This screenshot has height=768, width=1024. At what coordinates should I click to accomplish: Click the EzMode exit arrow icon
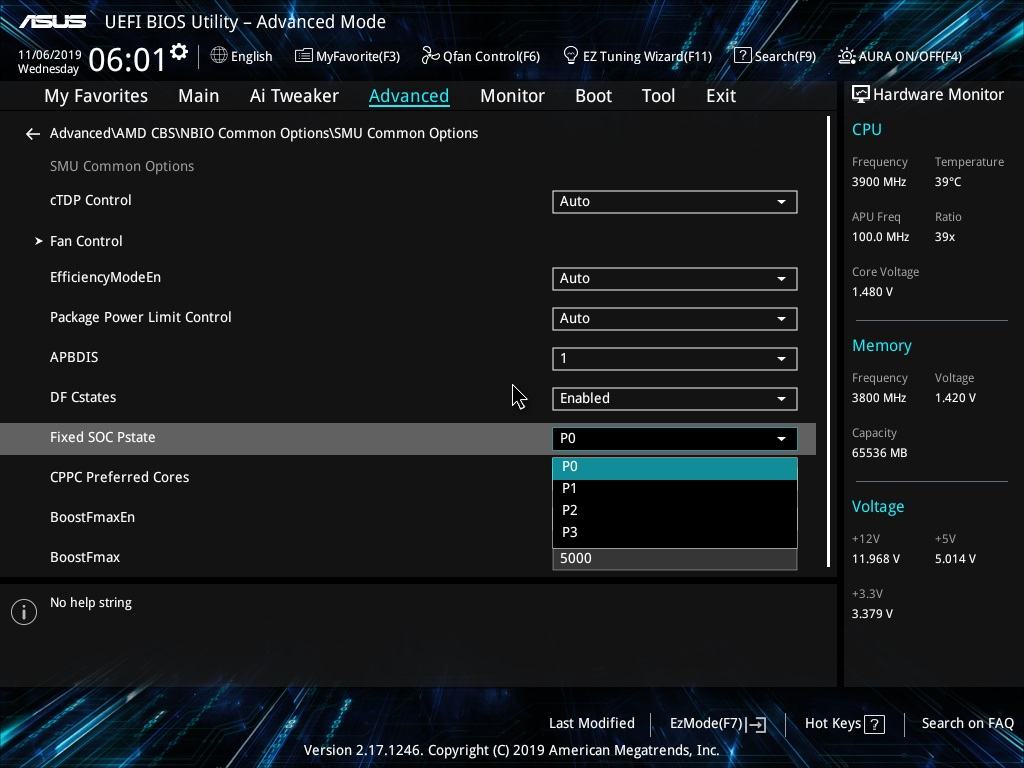point(756,724)
